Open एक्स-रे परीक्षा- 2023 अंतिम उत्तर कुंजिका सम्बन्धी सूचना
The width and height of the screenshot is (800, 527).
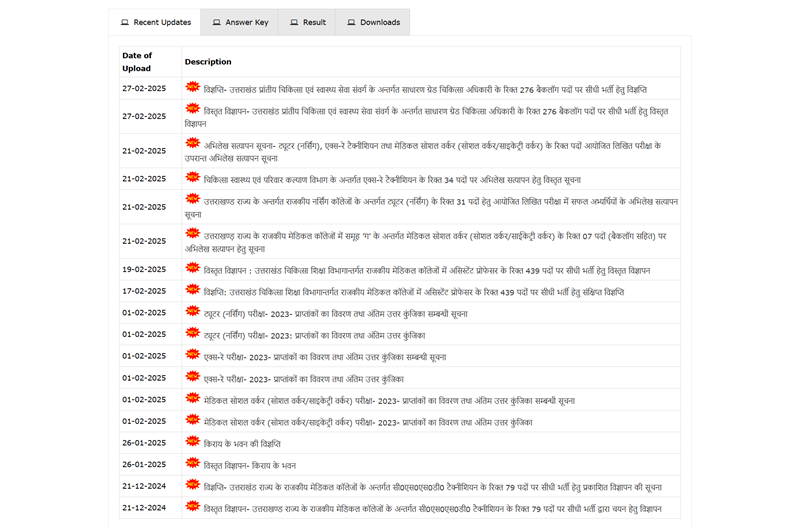(325, 356)
